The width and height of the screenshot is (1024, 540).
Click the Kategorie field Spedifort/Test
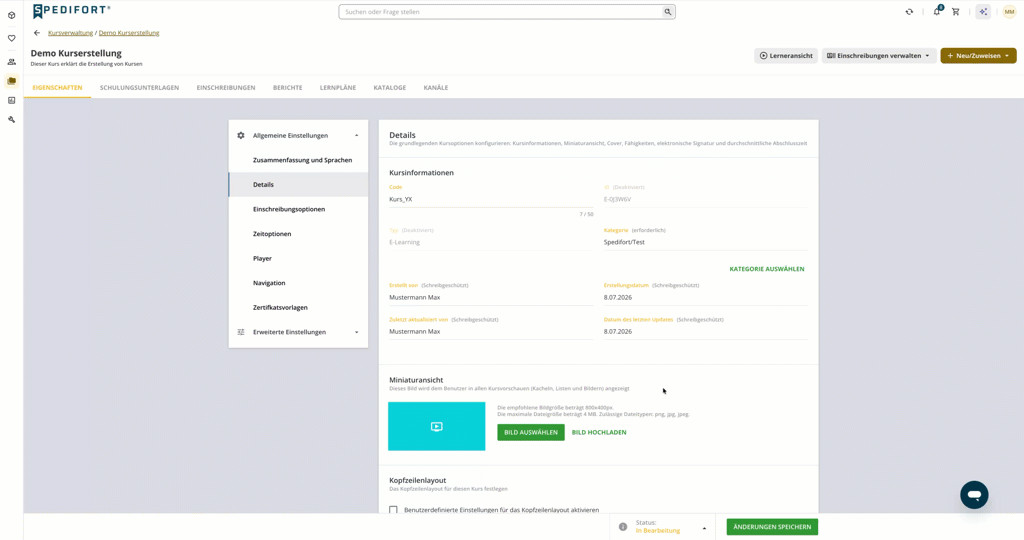[705, 242]
